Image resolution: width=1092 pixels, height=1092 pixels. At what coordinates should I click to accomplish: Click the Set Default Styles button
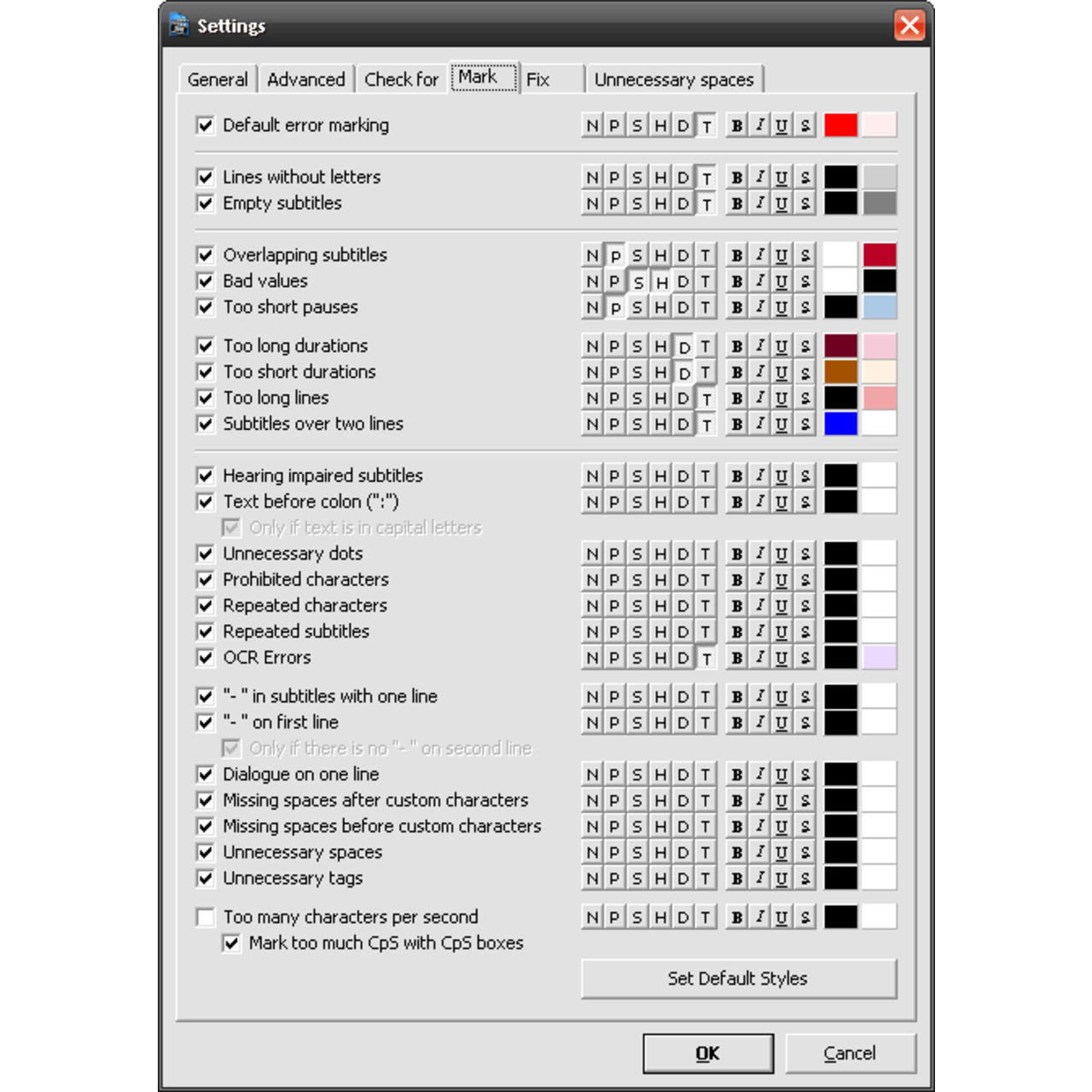pos(738,979)
